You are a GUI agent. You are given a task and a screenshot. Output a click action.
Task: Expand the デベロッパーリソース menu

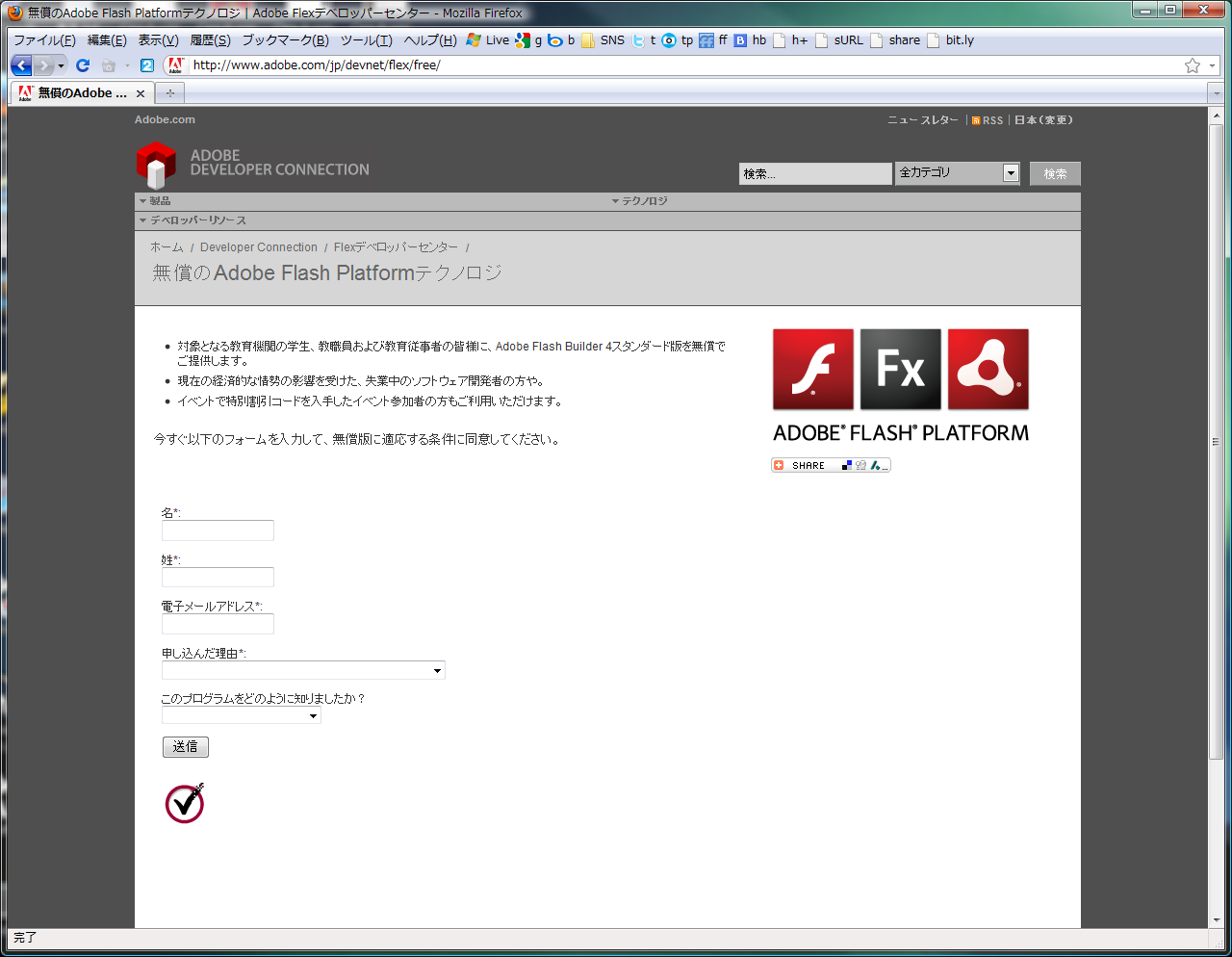click(x=192, y=220)
